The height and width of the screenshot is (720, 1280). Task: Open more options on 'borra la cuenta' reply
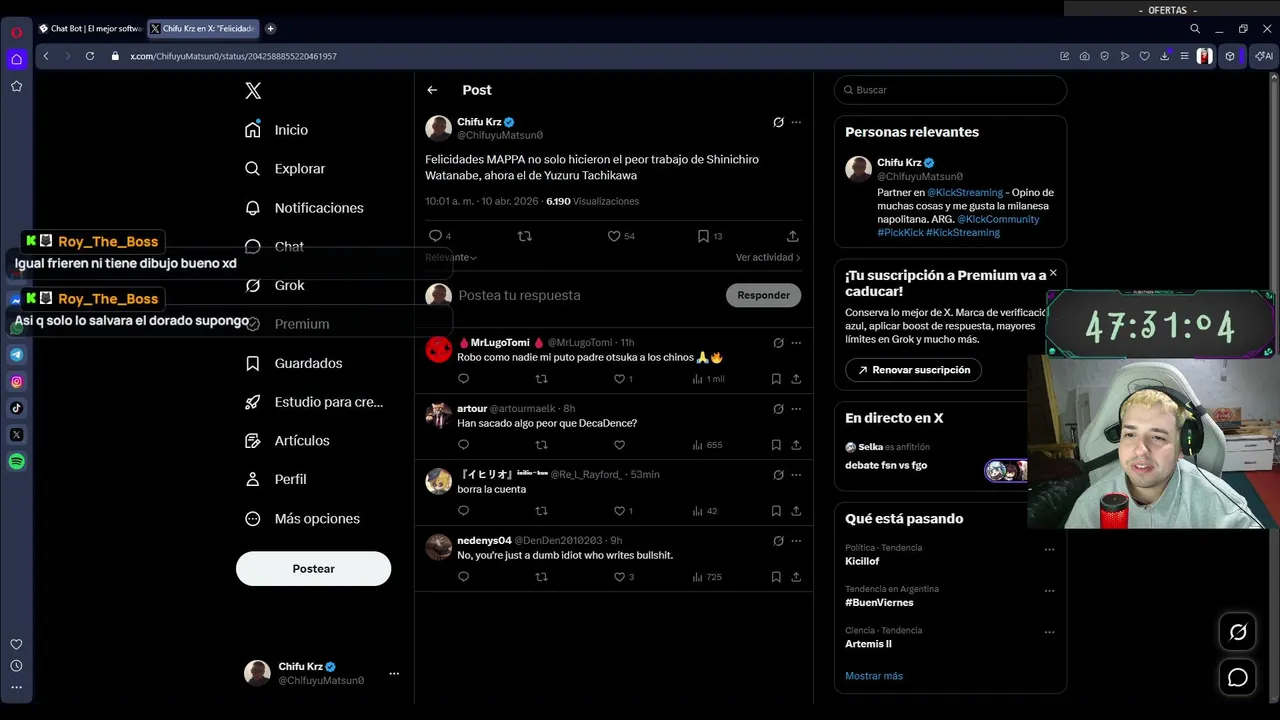point(796,475)
